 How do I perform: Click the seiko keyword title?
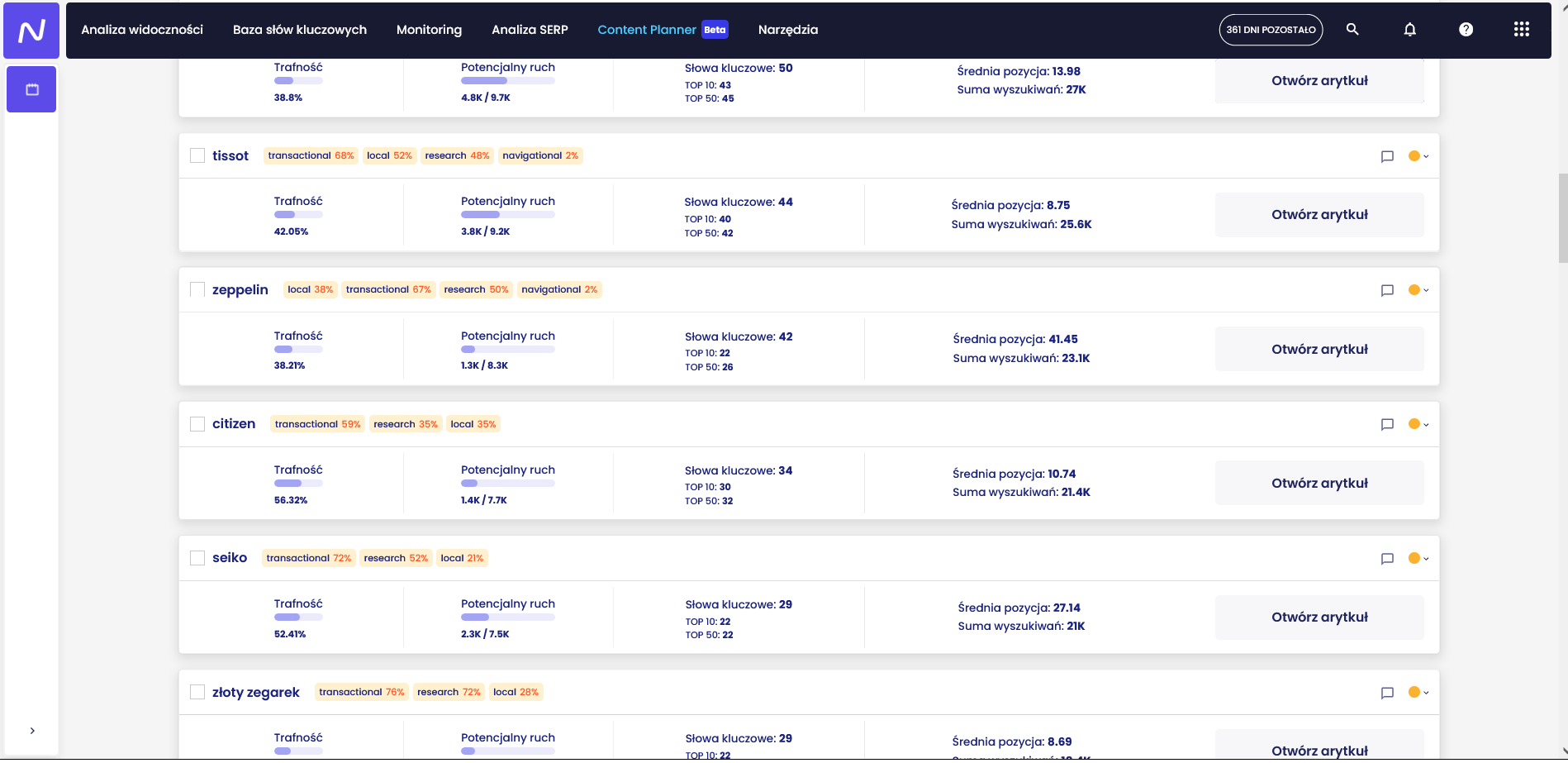coord(230,558)
